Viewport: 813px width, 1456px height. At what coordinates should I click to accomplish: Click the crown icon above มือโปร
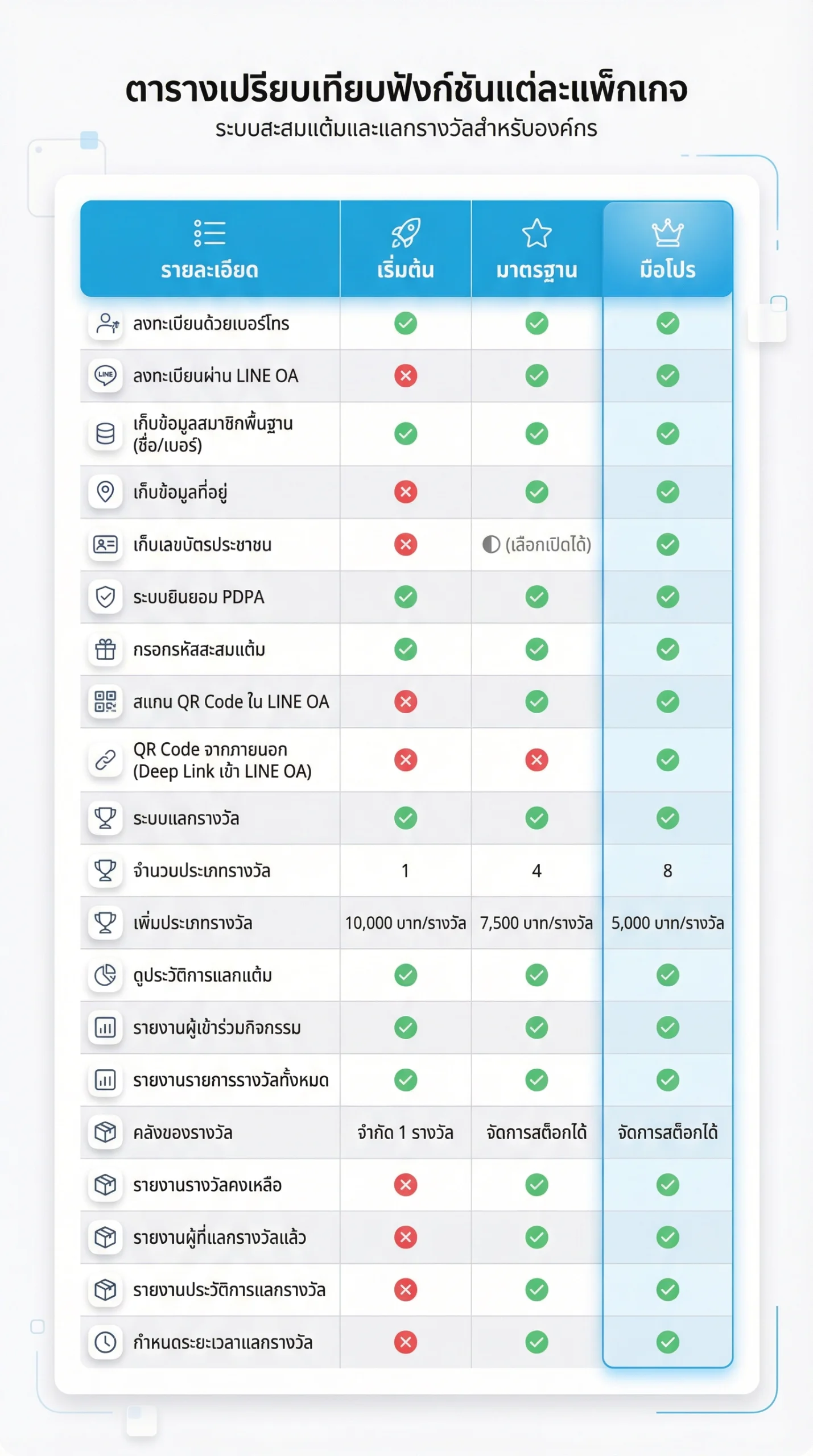[x=667, y=233]
